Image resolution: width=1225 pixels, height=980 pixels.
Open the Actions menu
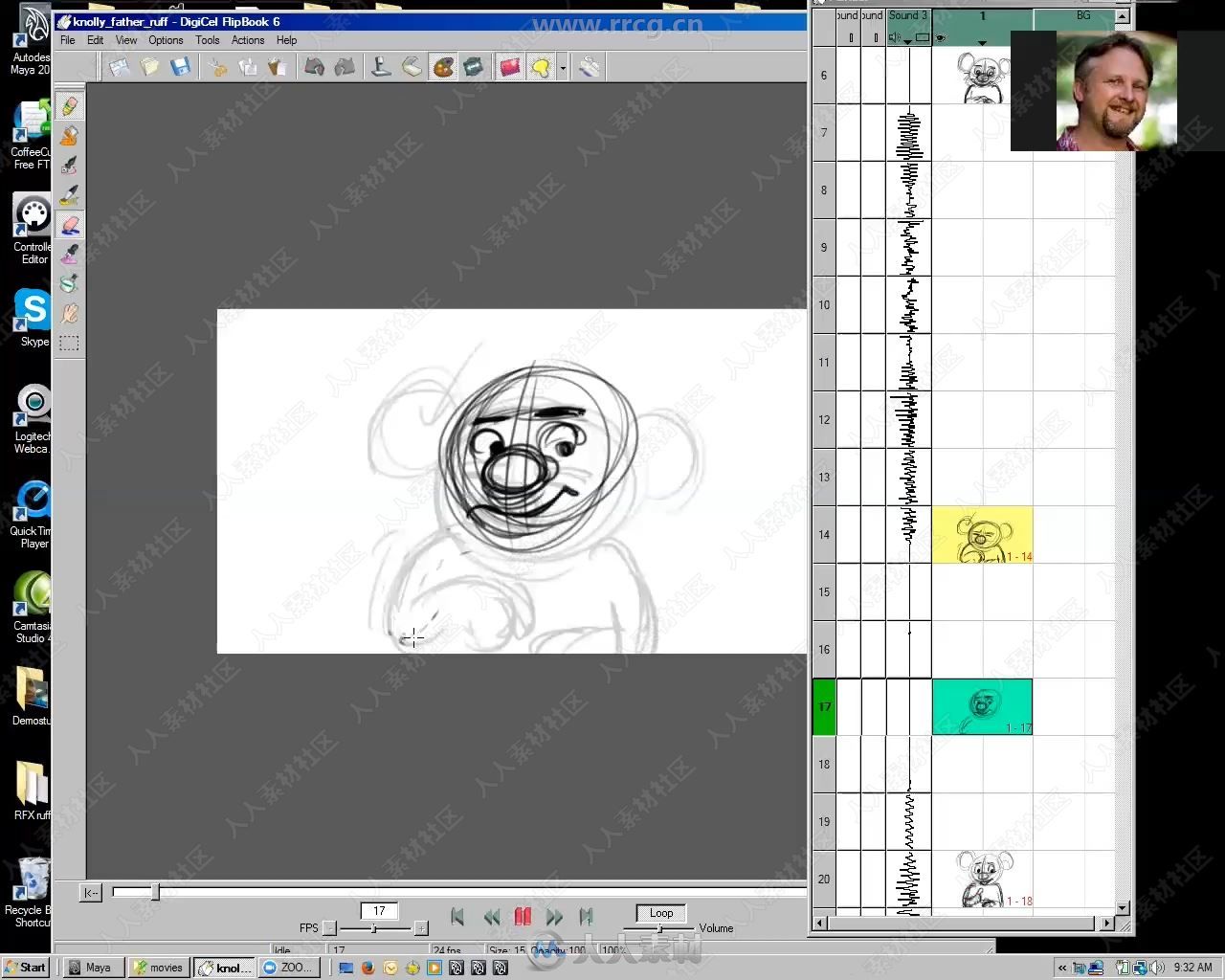tap(248, 40)
